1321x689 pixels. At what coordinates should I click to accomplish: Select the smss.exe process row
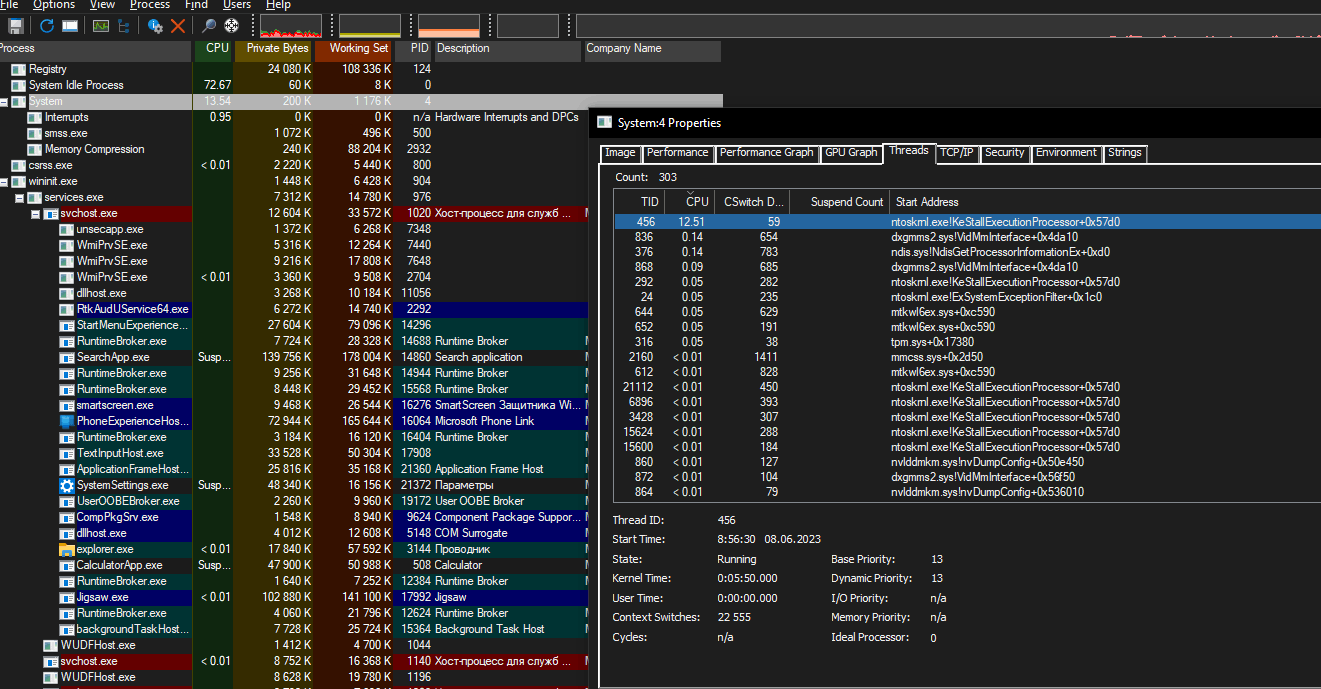pos(360,133)
